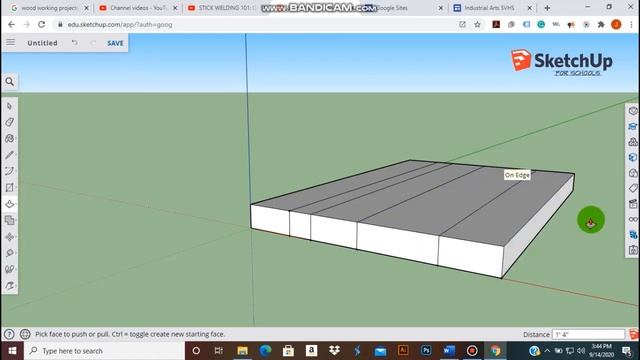Open Amazon from the taskbar
This screenshot has width=640, height=360.
pos(311,351)
